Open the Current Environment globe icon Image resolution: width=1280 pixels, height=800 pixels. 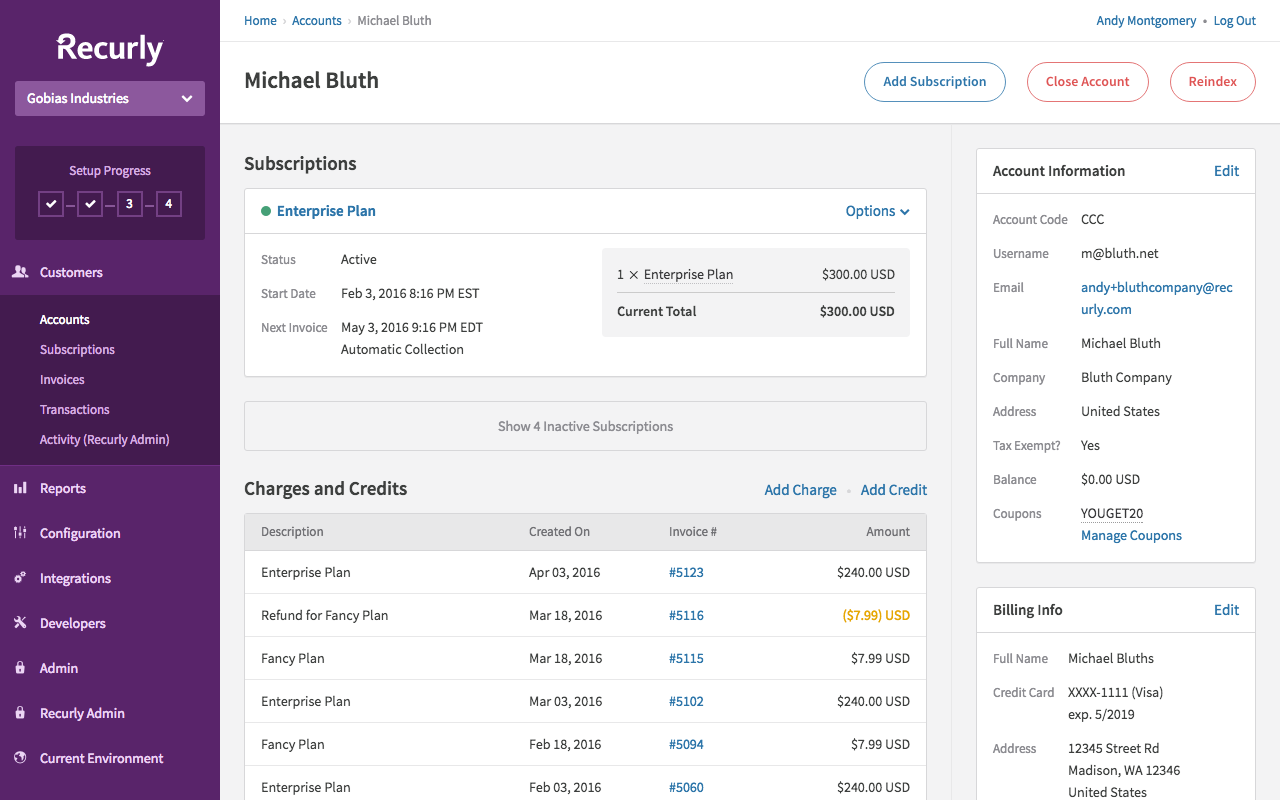(20, 758)
